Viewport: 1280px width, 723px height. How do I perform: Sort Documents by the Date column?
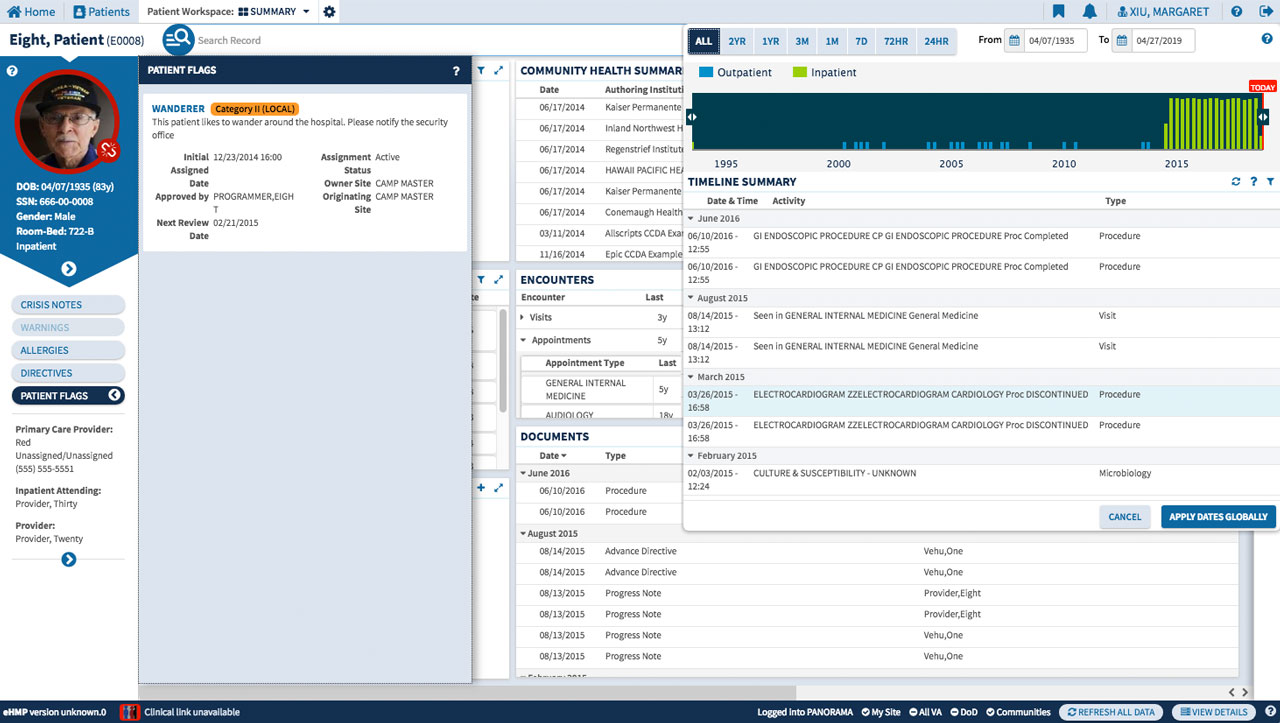click(x=553, y=456)
